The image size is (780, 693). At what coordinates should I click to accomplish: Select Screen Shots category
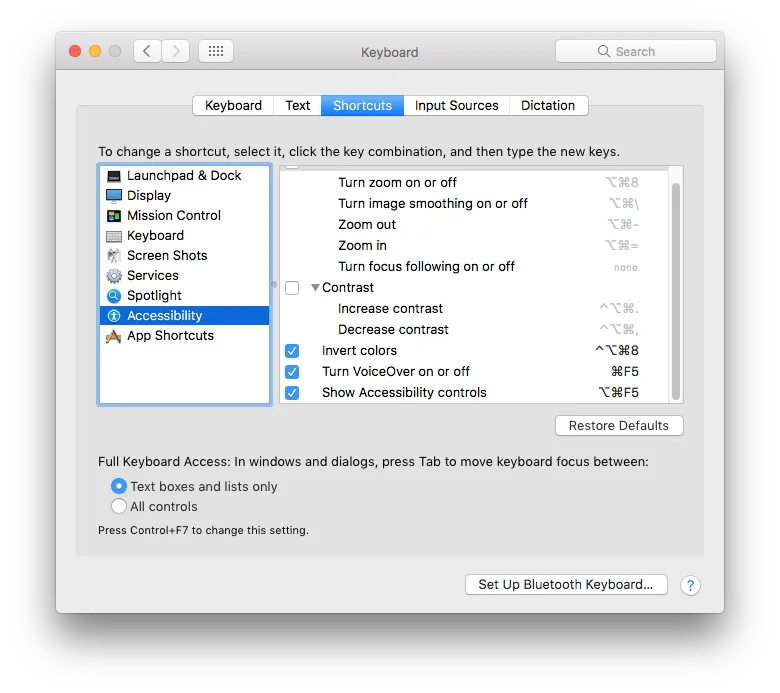(185, 256)
